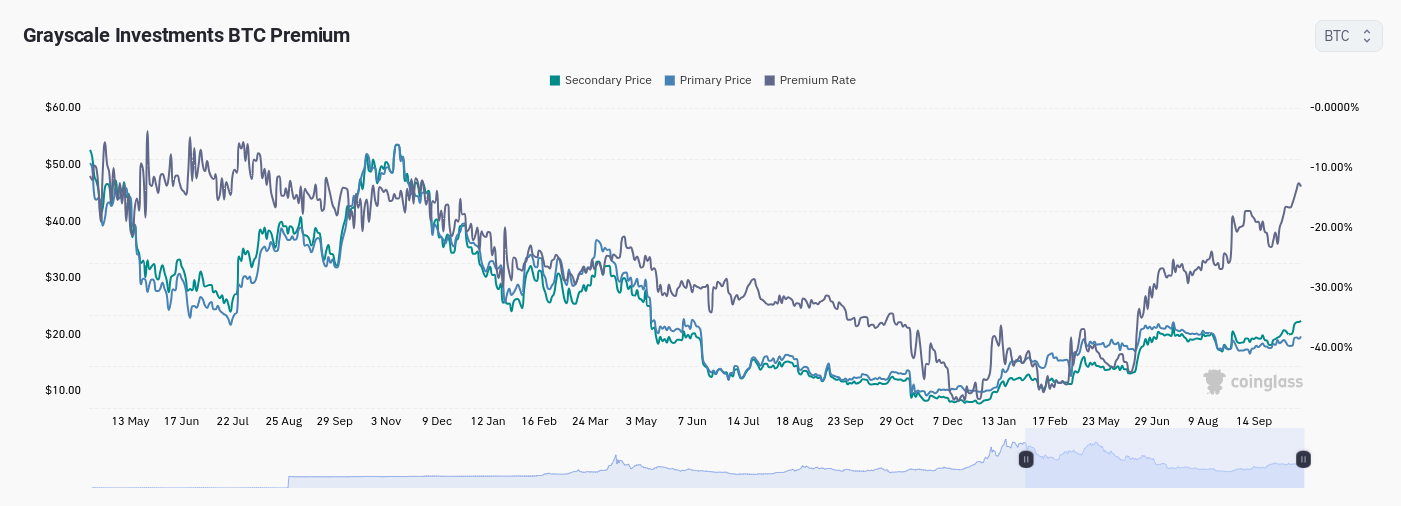Click the coinglass watermark text

point(1266,382)
